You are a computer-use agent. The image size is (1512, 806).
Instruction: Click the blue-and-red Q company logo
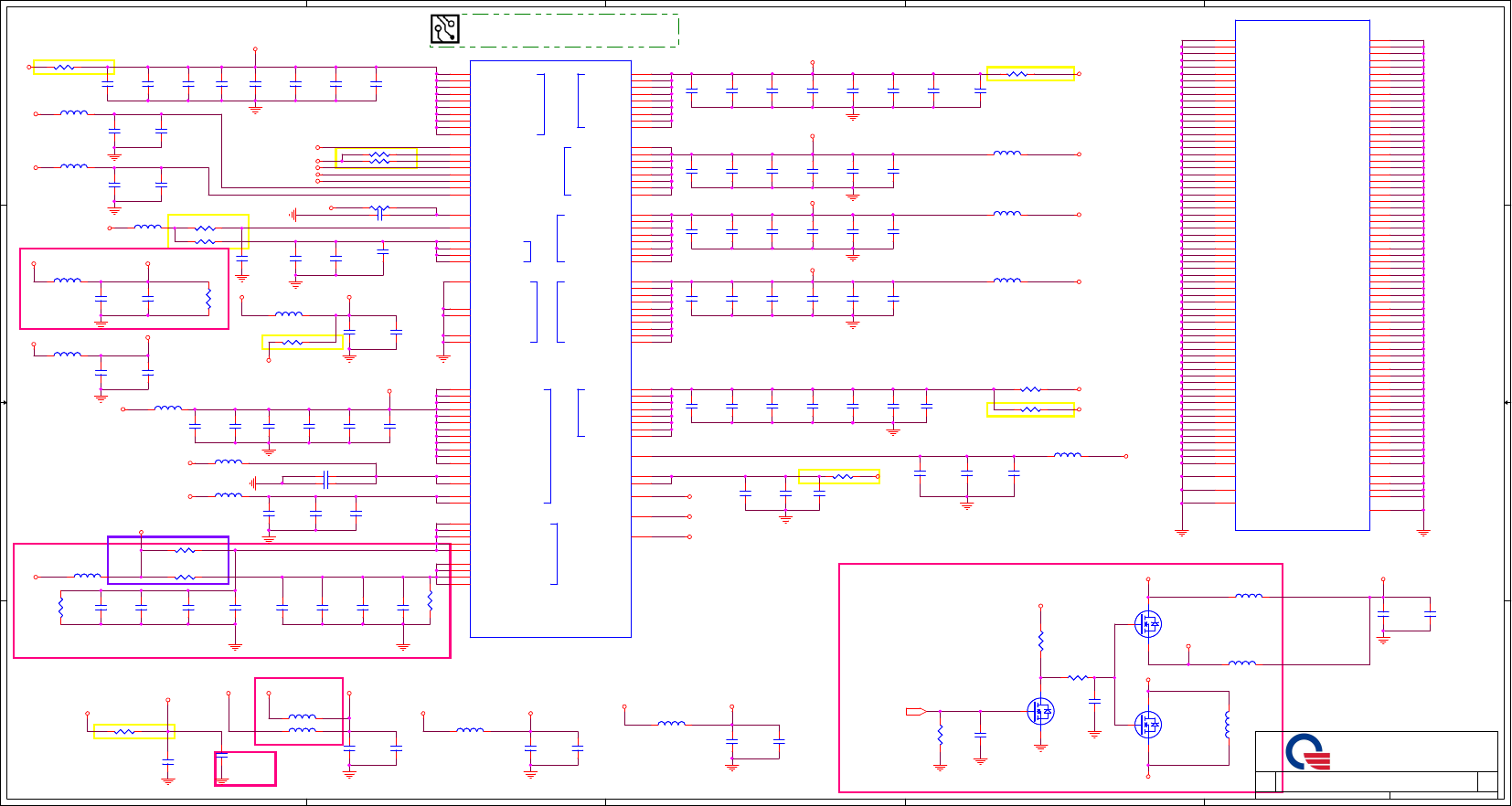tap(1308, 751)
